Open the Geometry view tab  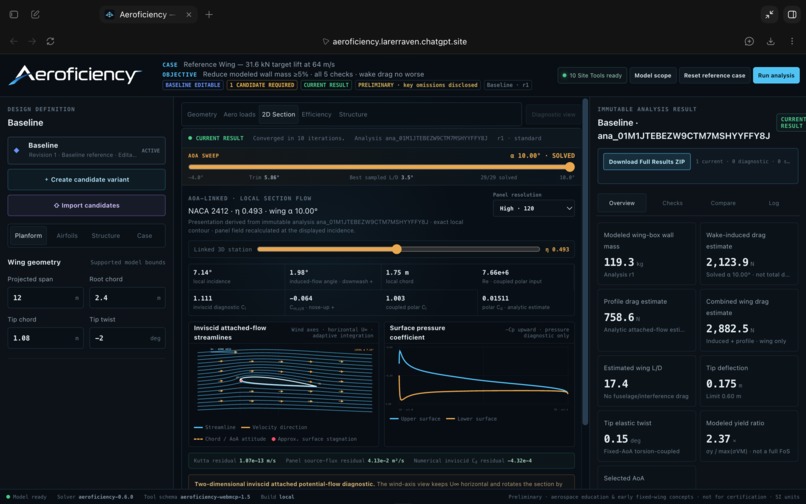click(202, 114)
